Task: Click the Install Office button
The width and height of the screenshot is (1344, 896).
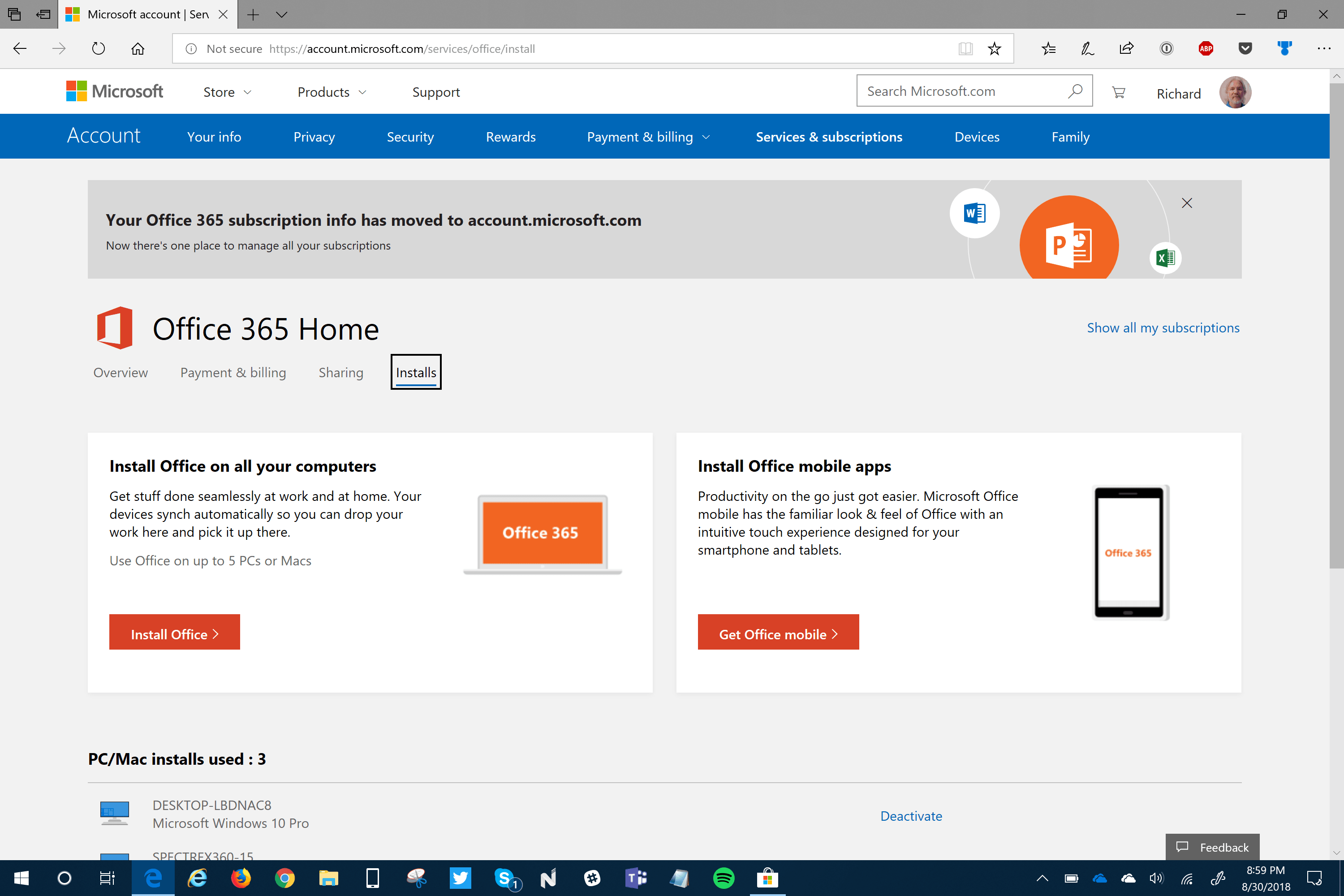Action: (174, 631)
